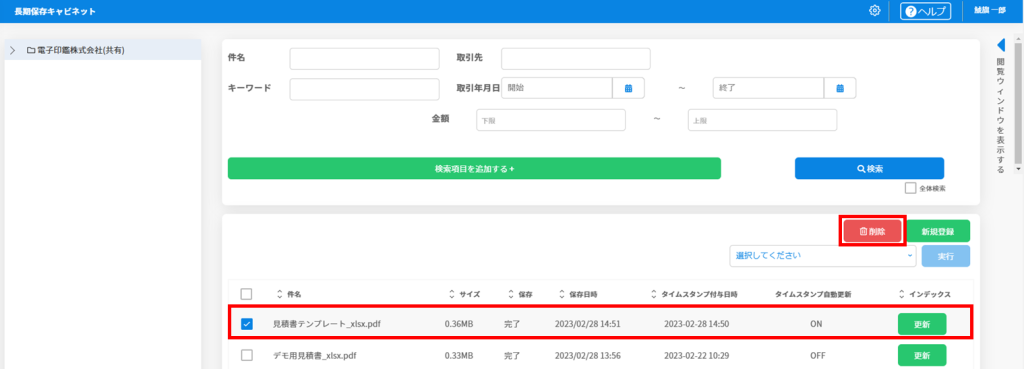Click 更新 in 見積書テンプレート row
The height and width of the screenshot is (369, 1024).
[921, 324]
